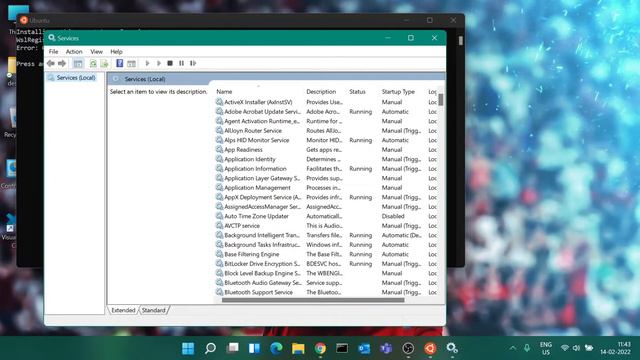640x360 pixels.
Task: Sort by the Name column header
Action: click(x=224, y=92)
